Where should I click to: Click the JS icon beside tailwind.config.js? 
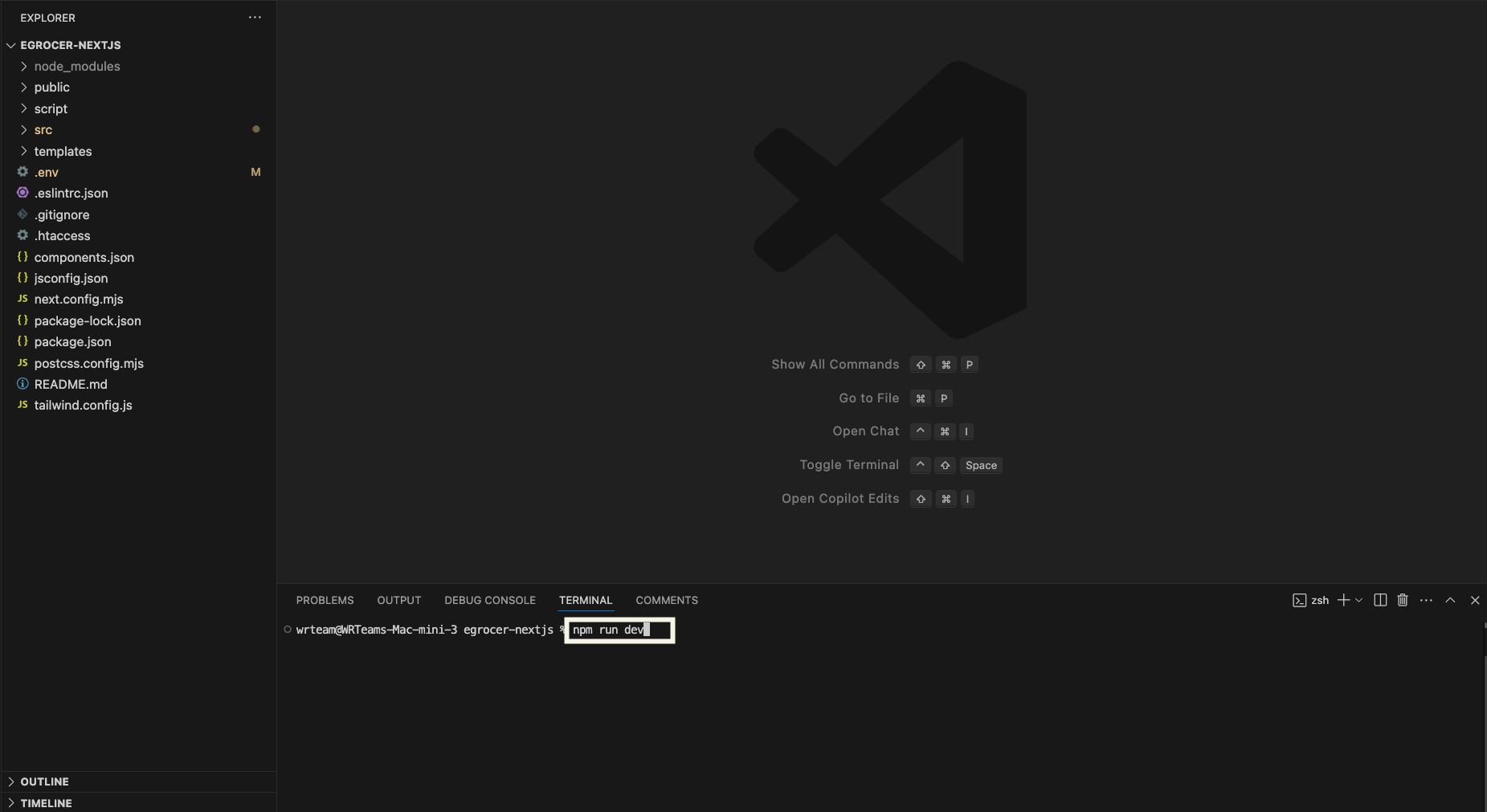point(22,405)
